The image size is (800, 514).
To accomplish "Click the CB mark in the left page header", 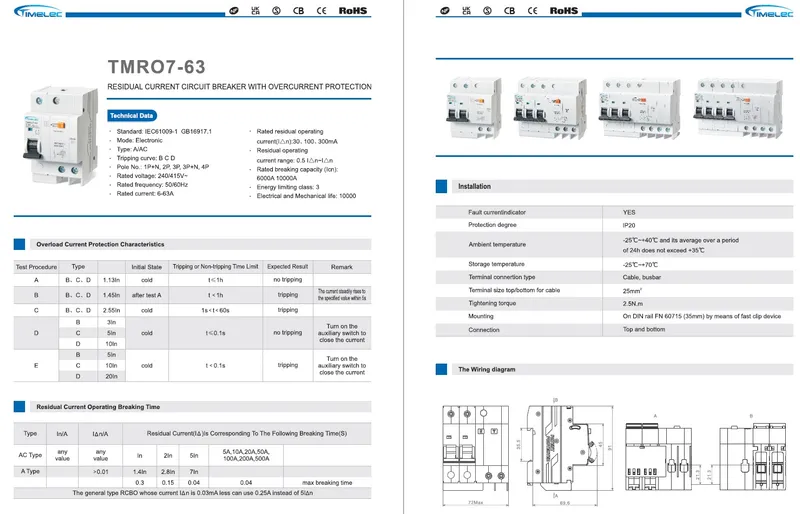I will point(298,10).
